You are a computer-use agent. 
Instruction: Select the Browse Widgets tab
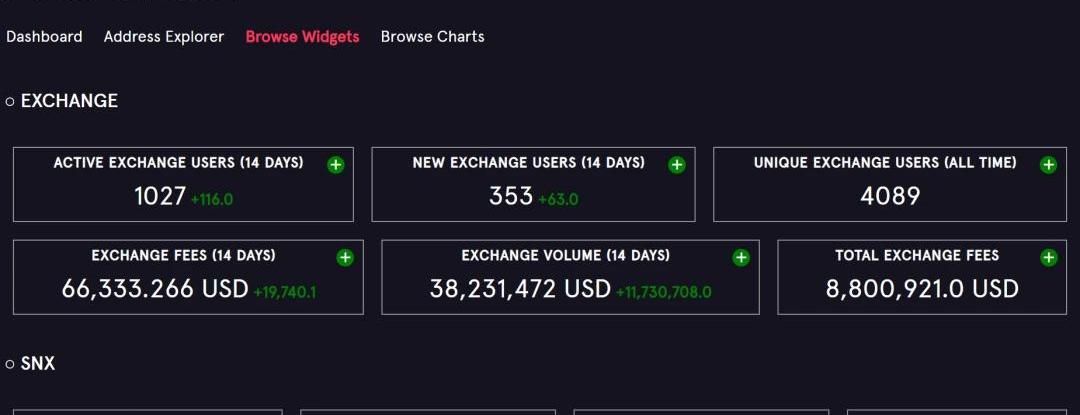coord(302,37)
